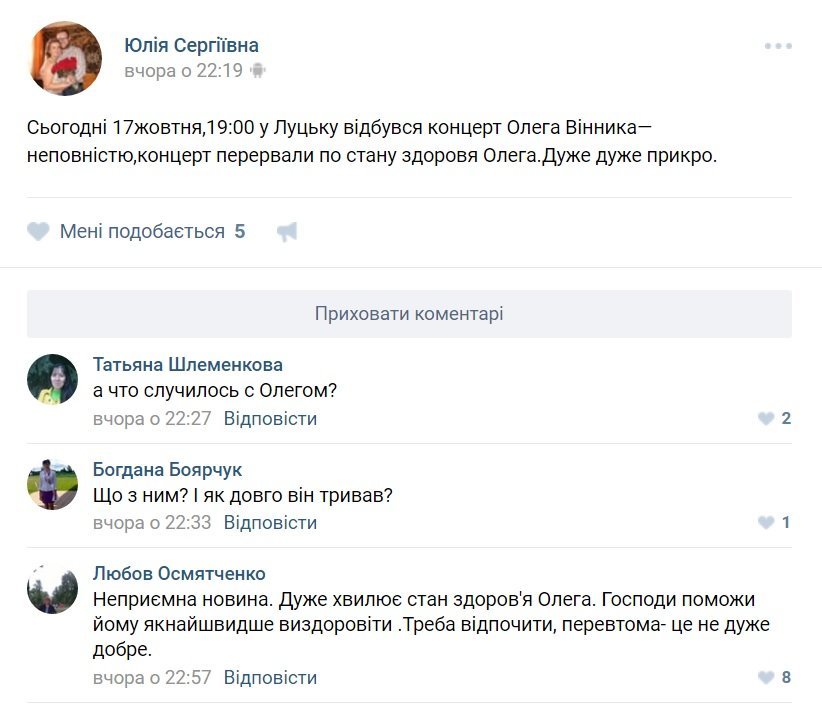Visit Богдана Боярчук's profile name link

pyautogui.click(x=167, y=469)
